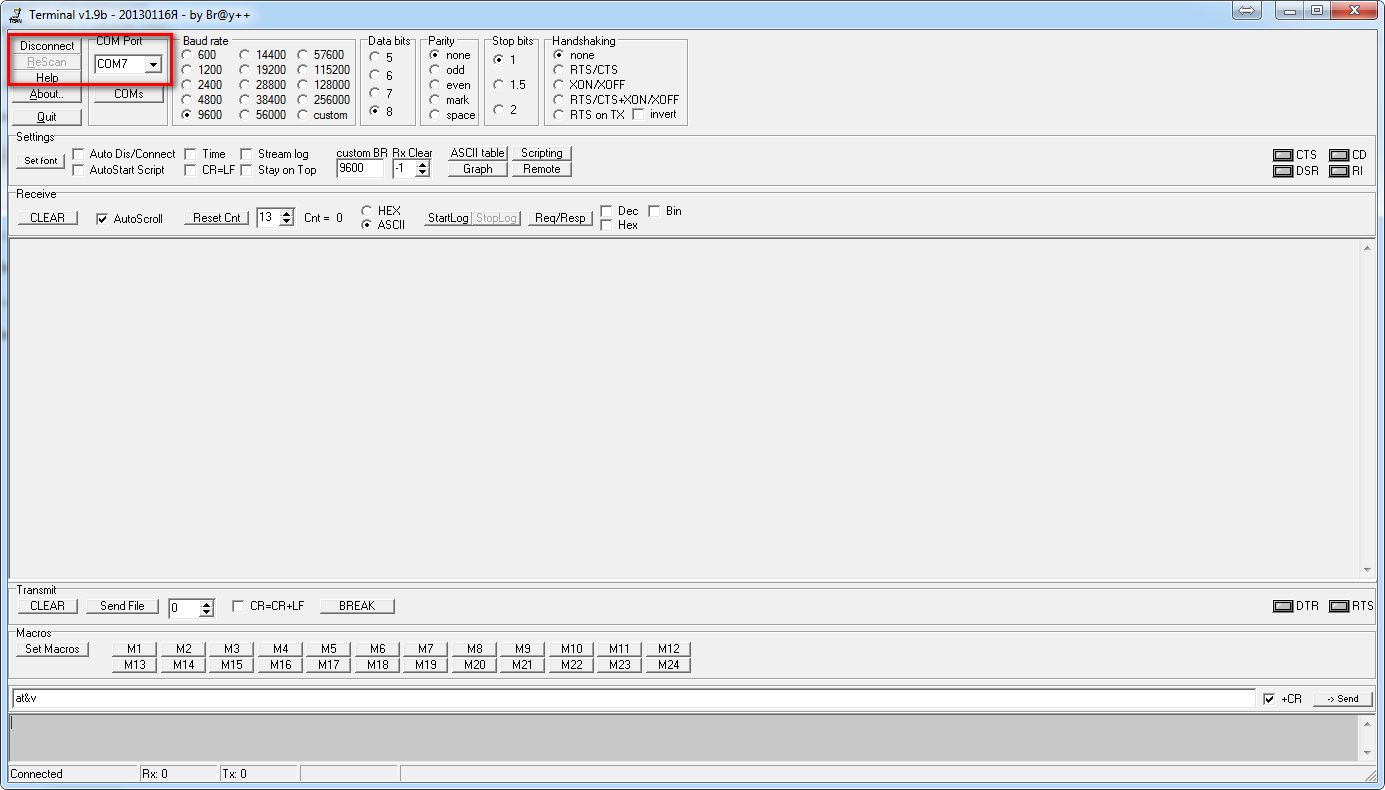
Task: Decrease the Reset Cnt spinner value
Action: coord(287,222)
